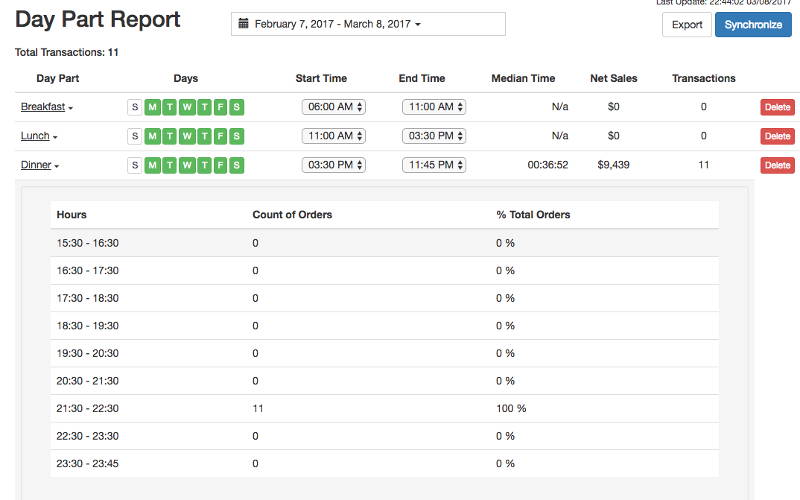This screenshot has height=500, width=800.
Task: Select the 18:30 - 19:30 hours row
Action: [x=385, y=326]
